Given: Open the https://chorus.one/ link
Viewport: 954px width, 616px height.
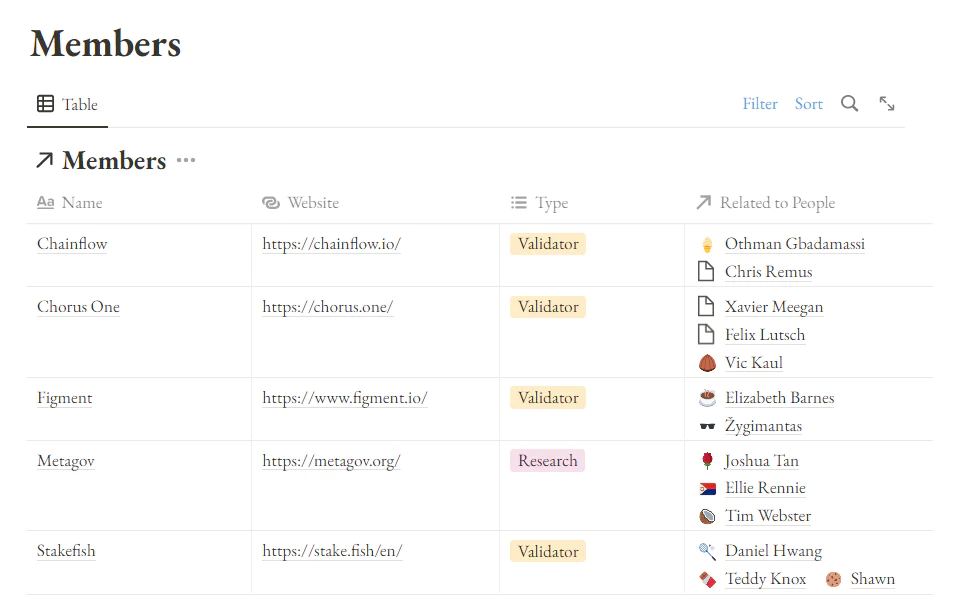Looking at the screenshot, I should click(x=328, y=307).
